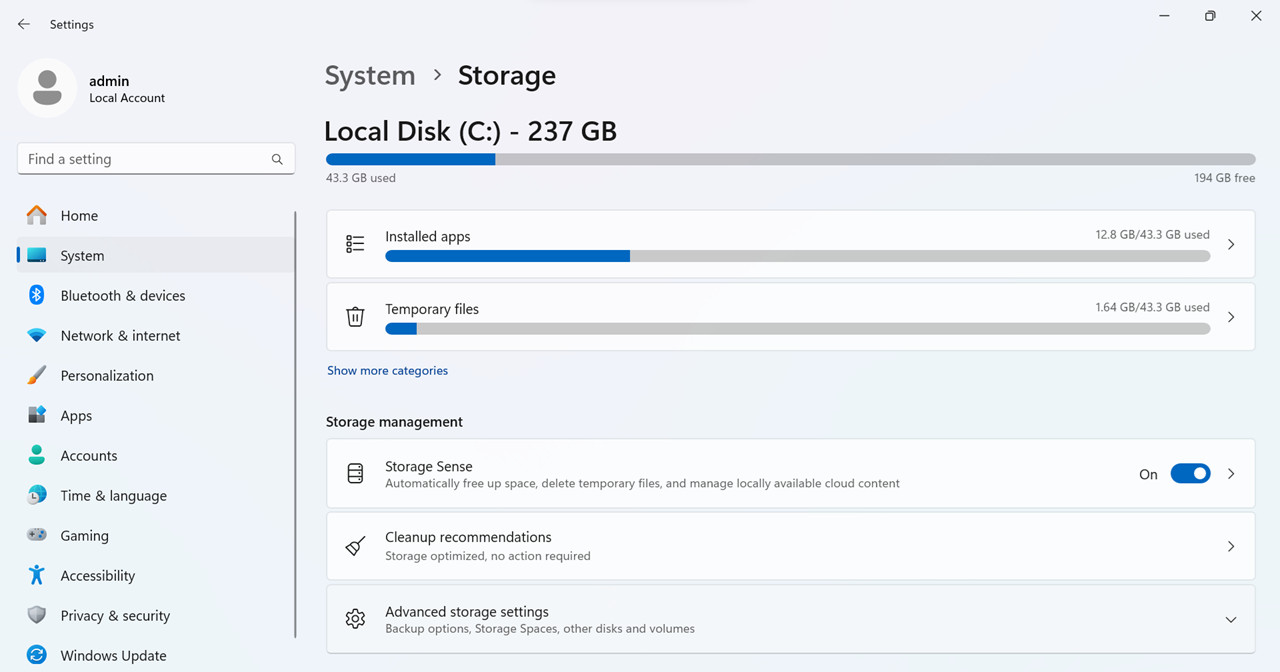Click the Network wifi icon in sidebar
This screenshot has height=672, width=1280.
click(37, 335)
